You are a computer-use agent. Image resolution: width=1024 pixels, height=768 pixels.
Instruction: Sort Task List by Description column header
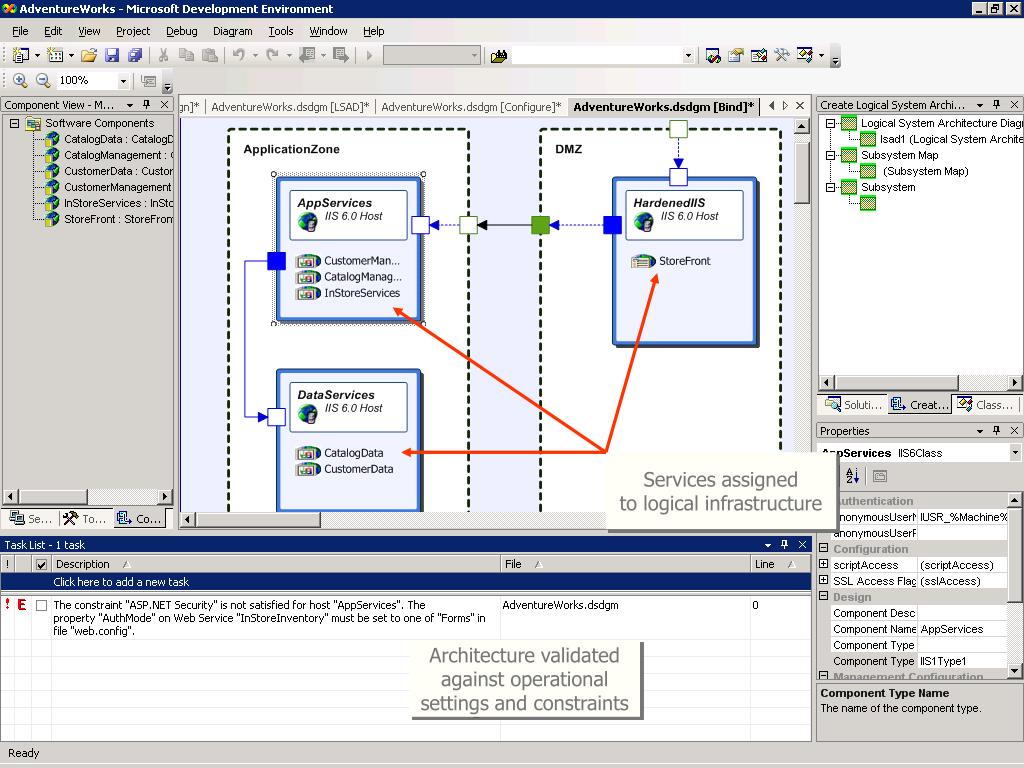(x=277, y=564)
